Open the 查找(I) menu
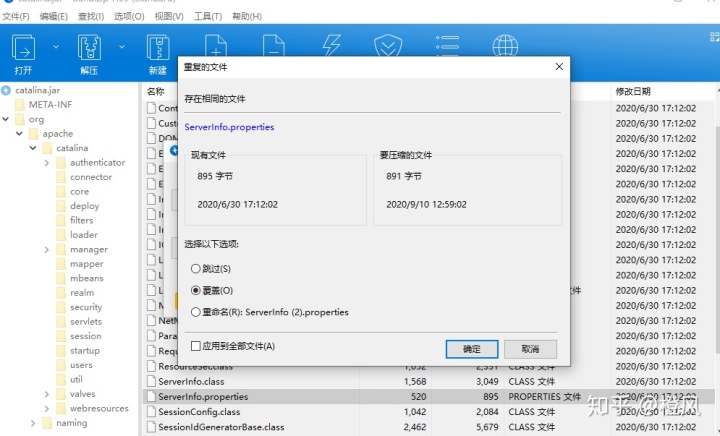 (91, 17)
